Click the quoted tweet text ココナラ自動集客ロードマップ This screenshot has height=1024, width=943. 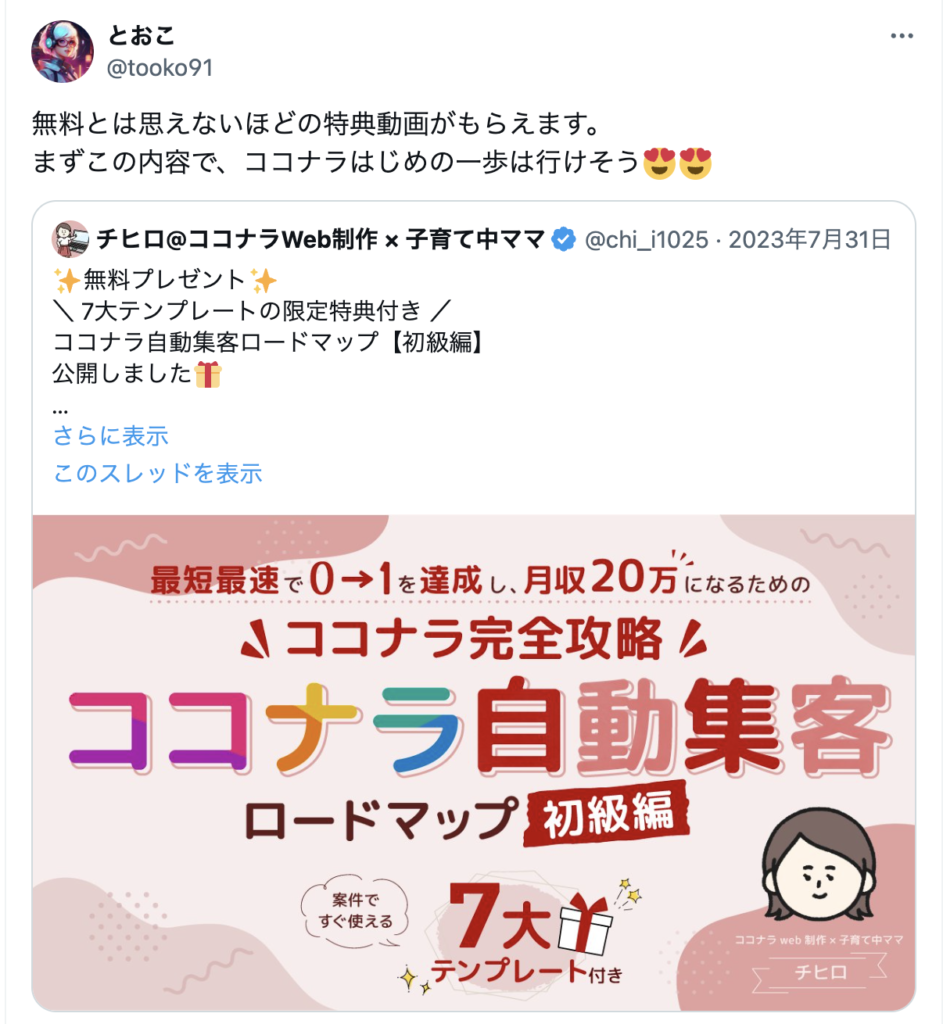(x=216, y=342)
